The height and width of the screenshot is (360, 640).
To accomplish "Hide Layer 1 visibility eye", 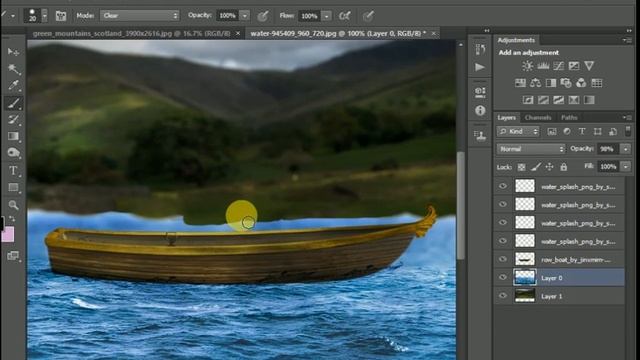I will pos(503,296).
